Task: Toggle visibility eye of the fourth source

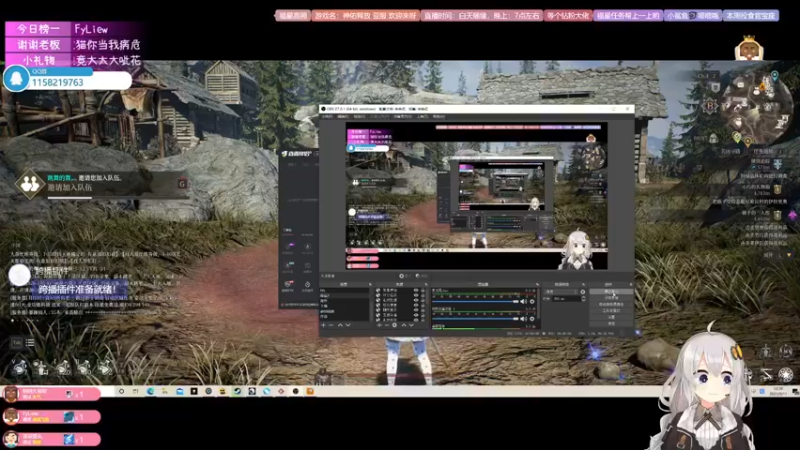Action: pyautogui.click(x=416, y=305)
